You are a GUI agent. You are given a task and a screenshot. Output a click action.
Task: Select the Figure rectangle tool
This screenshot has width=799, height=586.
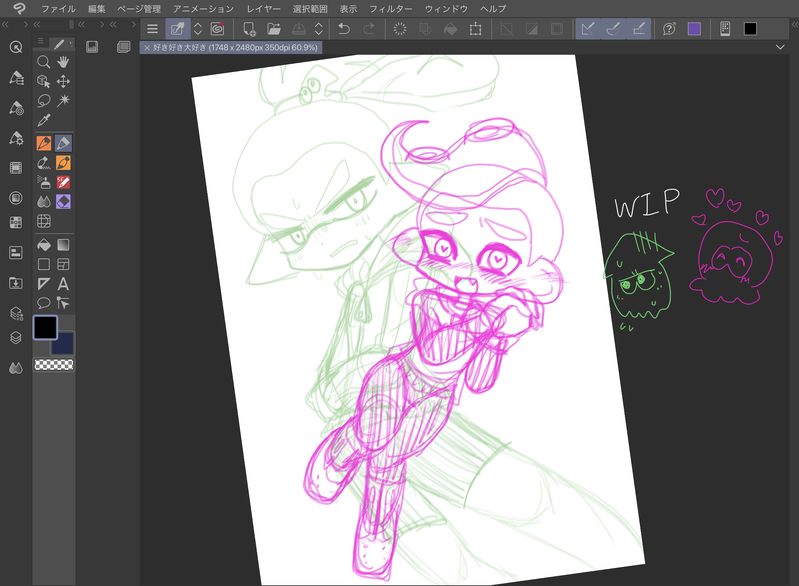point(44,264)
